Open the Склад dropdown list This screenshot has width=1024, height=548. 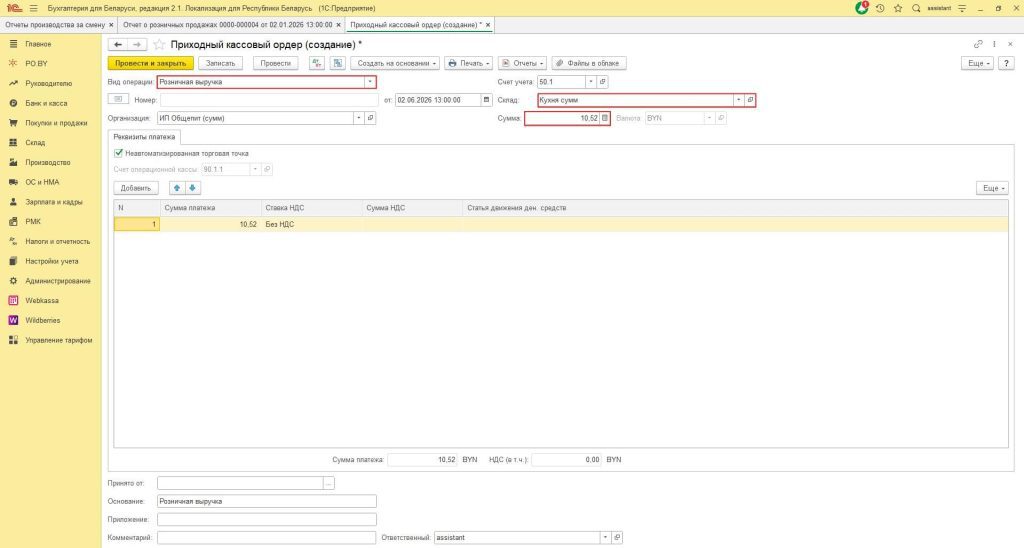click(x=739, y=100)
